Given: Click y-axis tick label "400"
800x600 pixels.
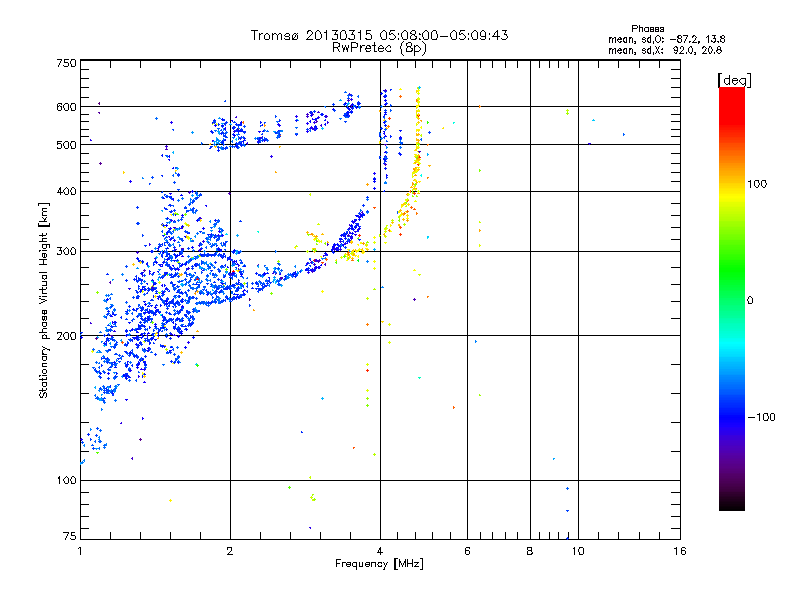Looking at the screenshot, I should click(66, 191).
